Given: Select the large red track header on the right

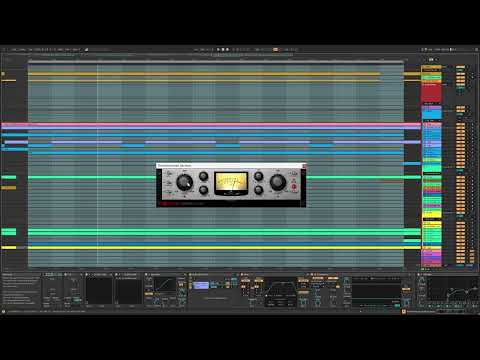Looking at the screenshot, I should (x=431, y=93).
